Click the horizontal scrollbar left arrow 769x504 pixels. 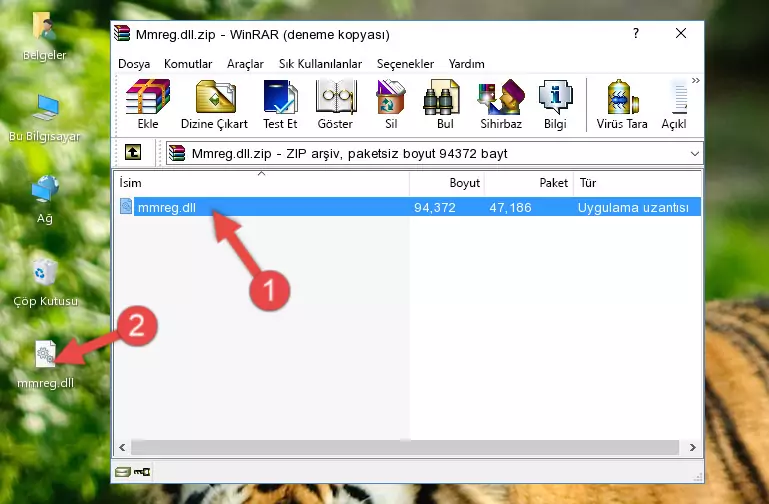coord(122,447)
